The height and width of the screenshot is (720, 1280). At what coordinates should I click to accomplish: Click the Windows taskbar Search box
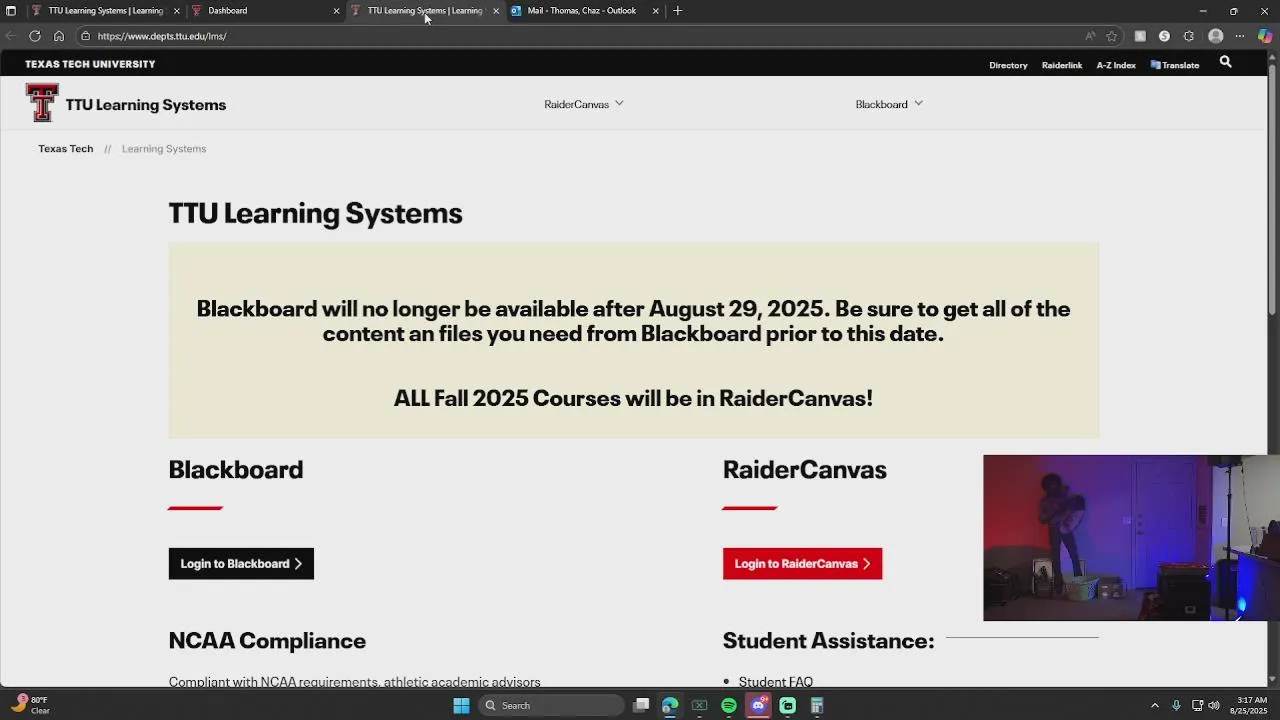(549, 706)
